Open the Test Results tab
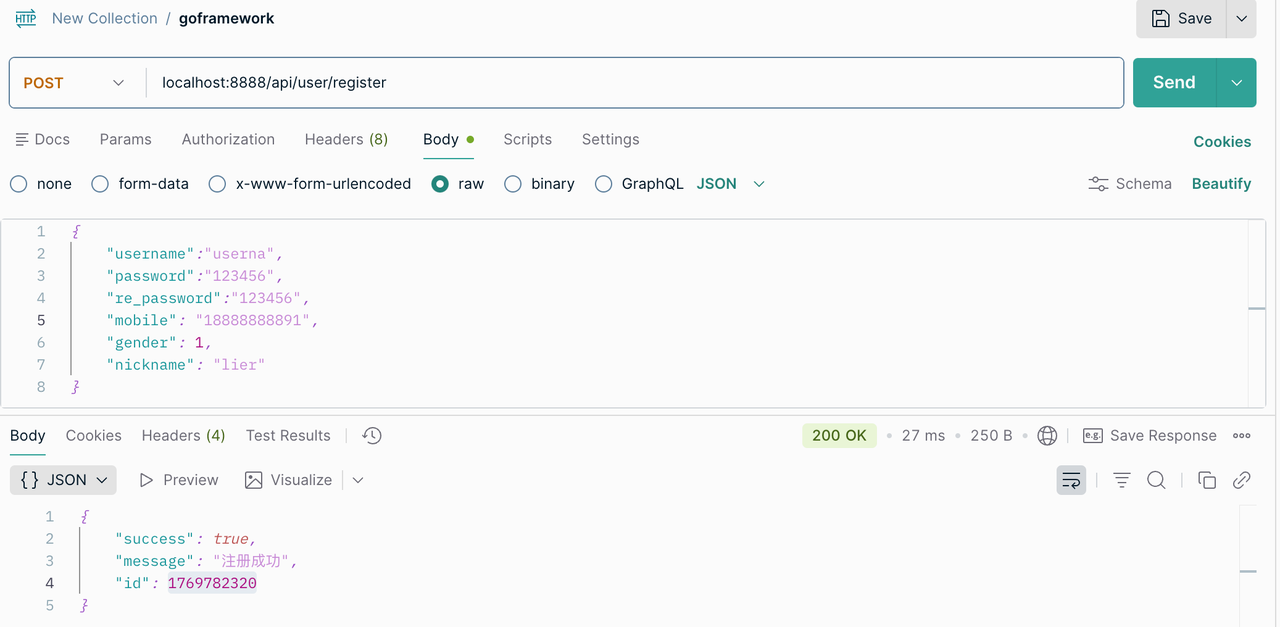The width and height of the screenshot is (1280, 627). (x=288, y=435)
